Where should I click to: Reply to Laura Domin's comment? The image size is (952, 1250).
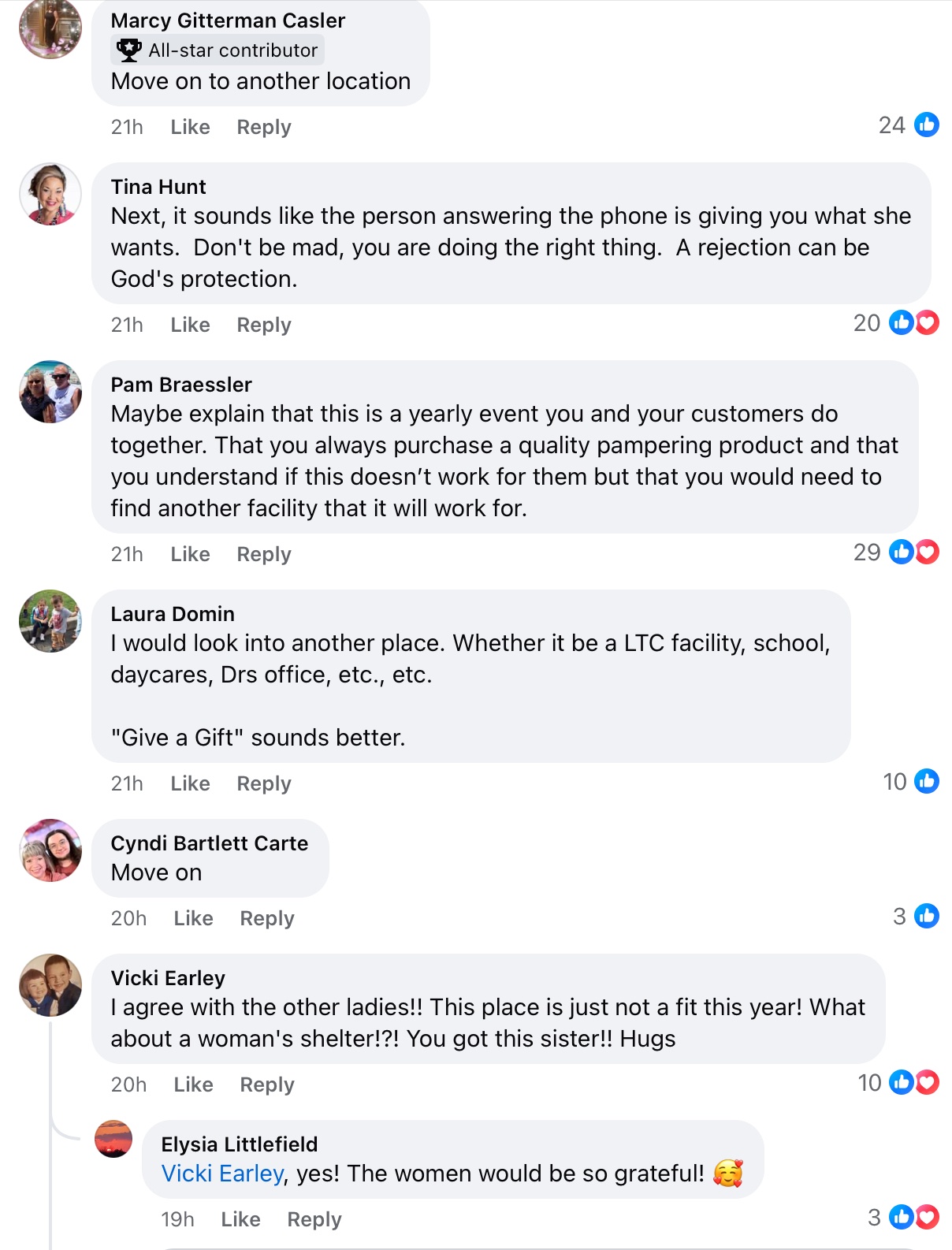tap(264, 783)
